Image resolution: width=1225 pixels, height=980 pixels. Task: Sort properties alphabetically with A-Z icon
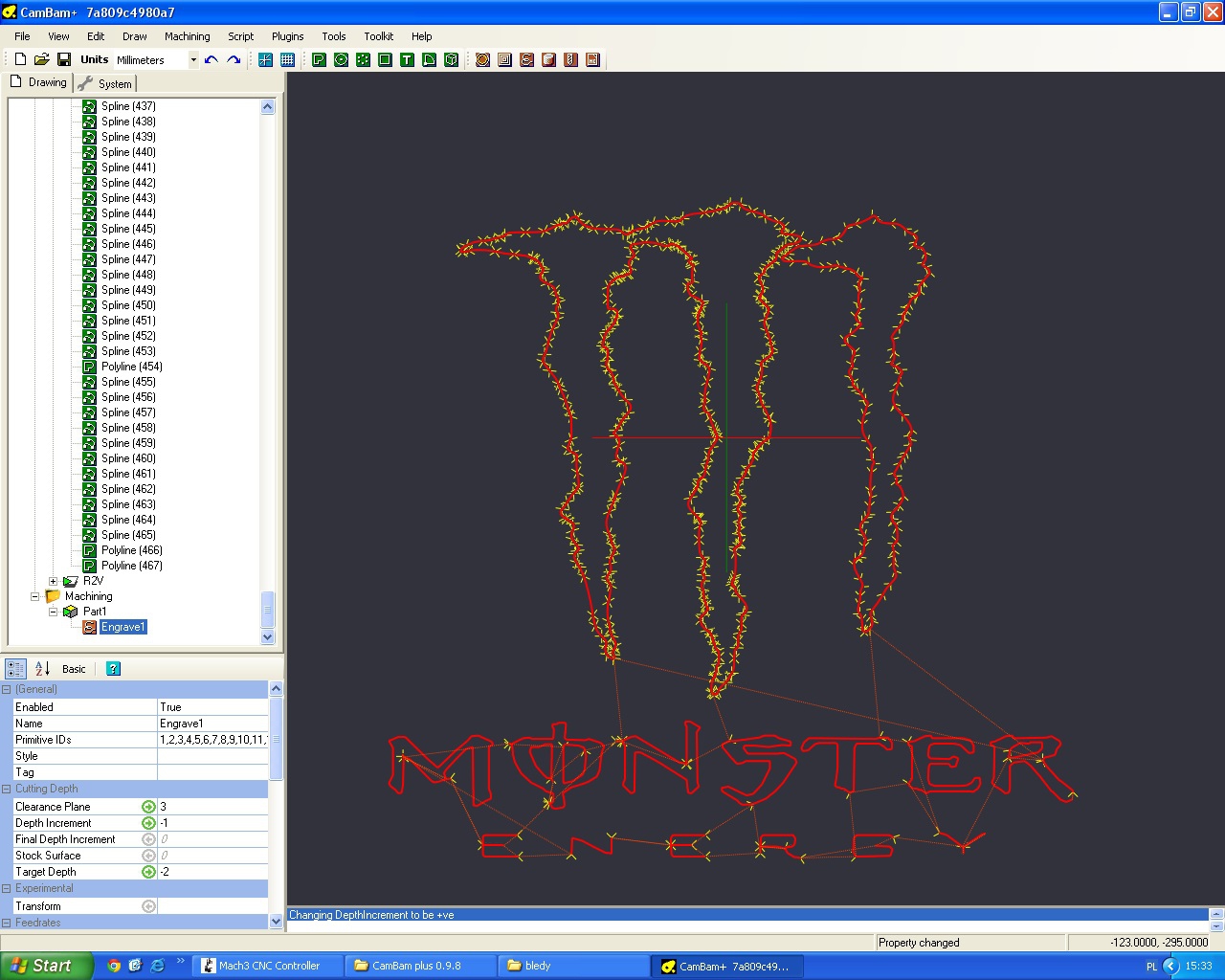point(42,669)
